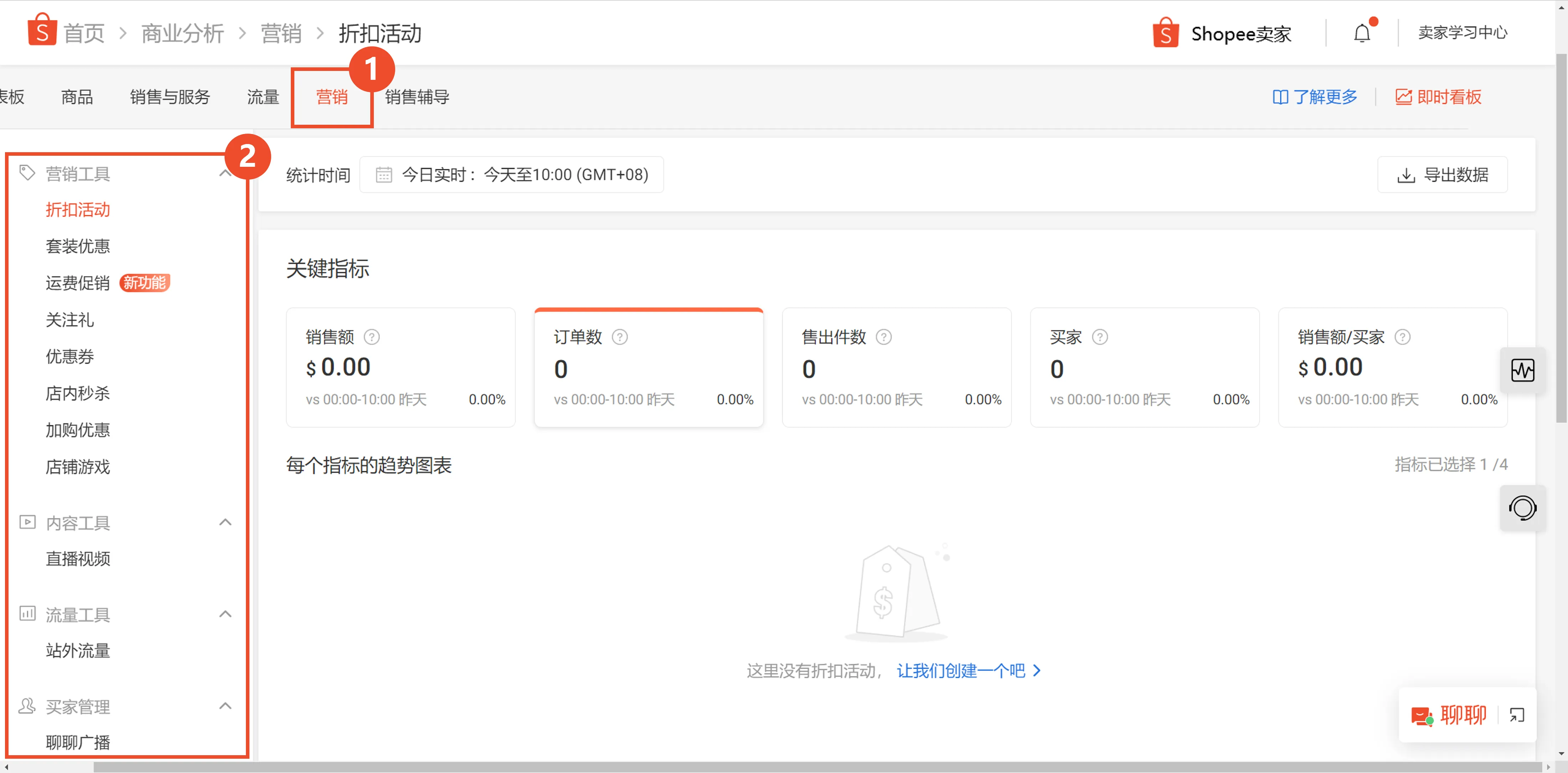Screen dimensions: 1568x773
Task: Expand the 流量工具 section
Action: [225, 614]
